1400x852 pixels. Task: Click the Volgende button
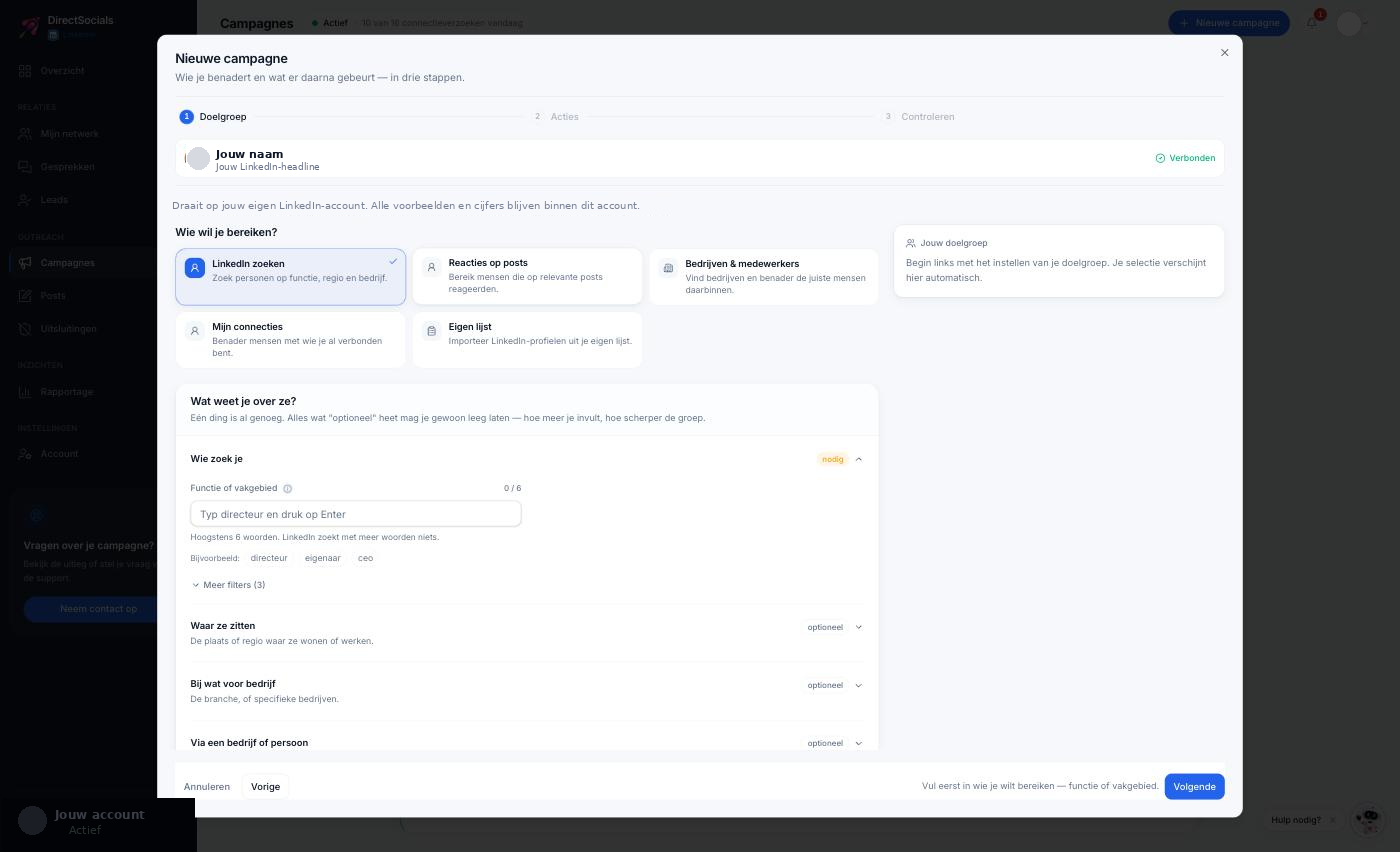coord(1194,787)
